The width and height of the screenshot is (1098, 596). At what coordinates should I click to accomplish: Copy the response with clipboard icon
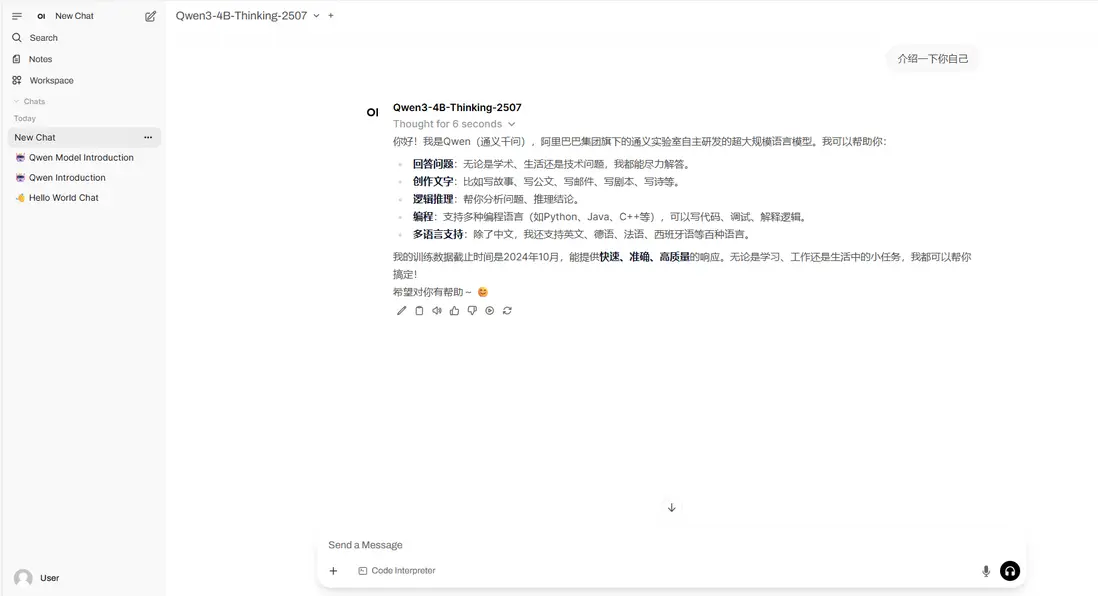click(x=419, y=311)
